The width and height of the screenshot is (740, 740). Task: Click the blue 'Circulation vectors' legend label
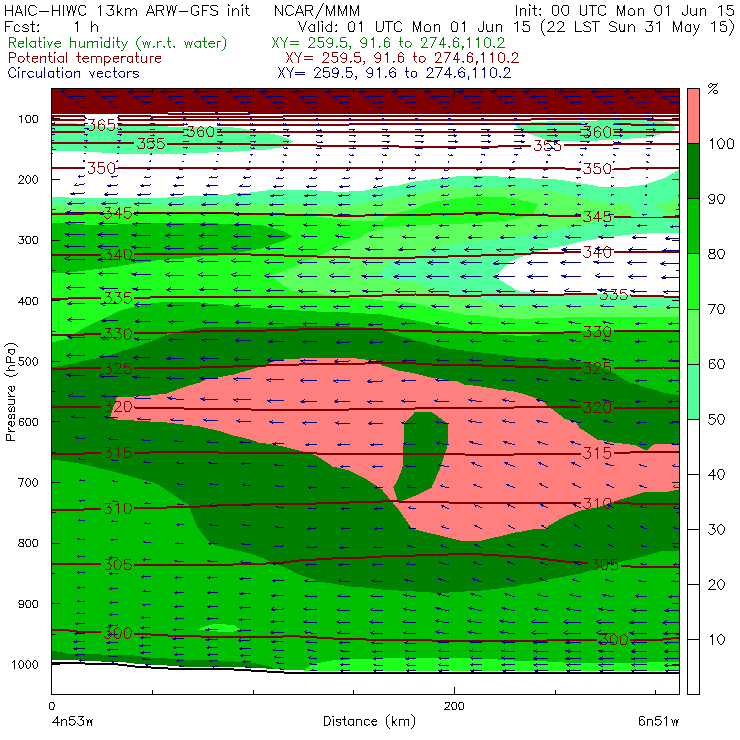[x=73, y=73]
